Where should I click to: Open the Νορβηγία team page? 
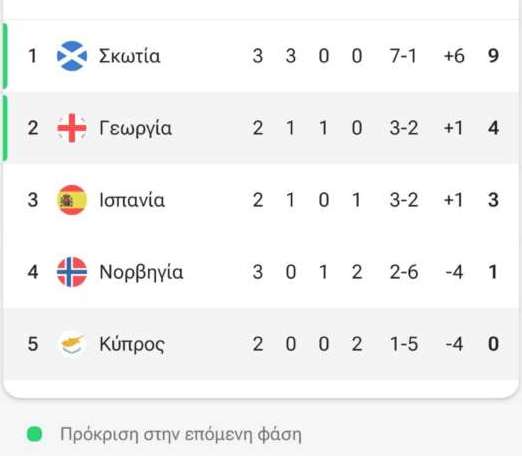[141, 273]
